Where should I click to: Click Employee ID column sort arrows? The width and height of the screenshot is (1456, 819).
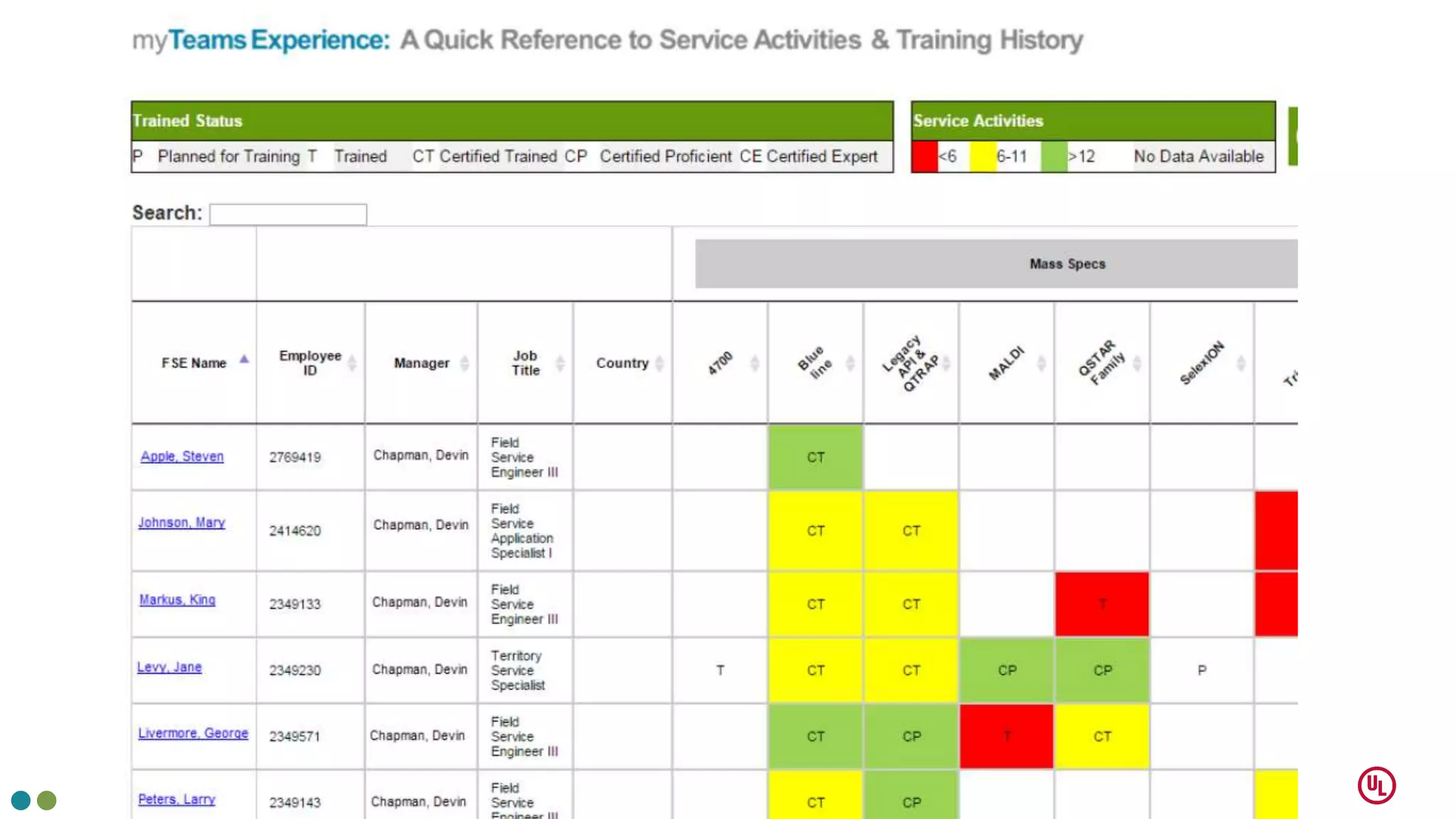(x=352, y=363)
